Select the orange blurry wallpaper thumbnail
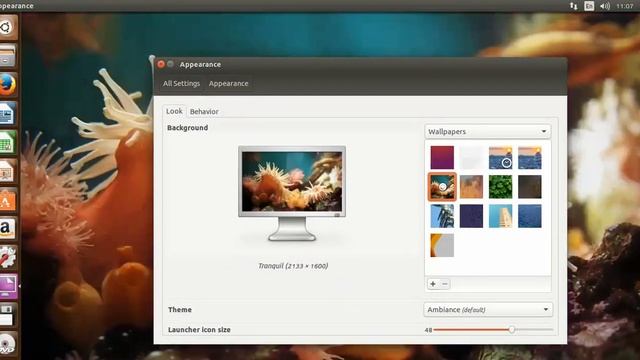Viewport: 640px width, 360px height. click(x=471, y=187)
